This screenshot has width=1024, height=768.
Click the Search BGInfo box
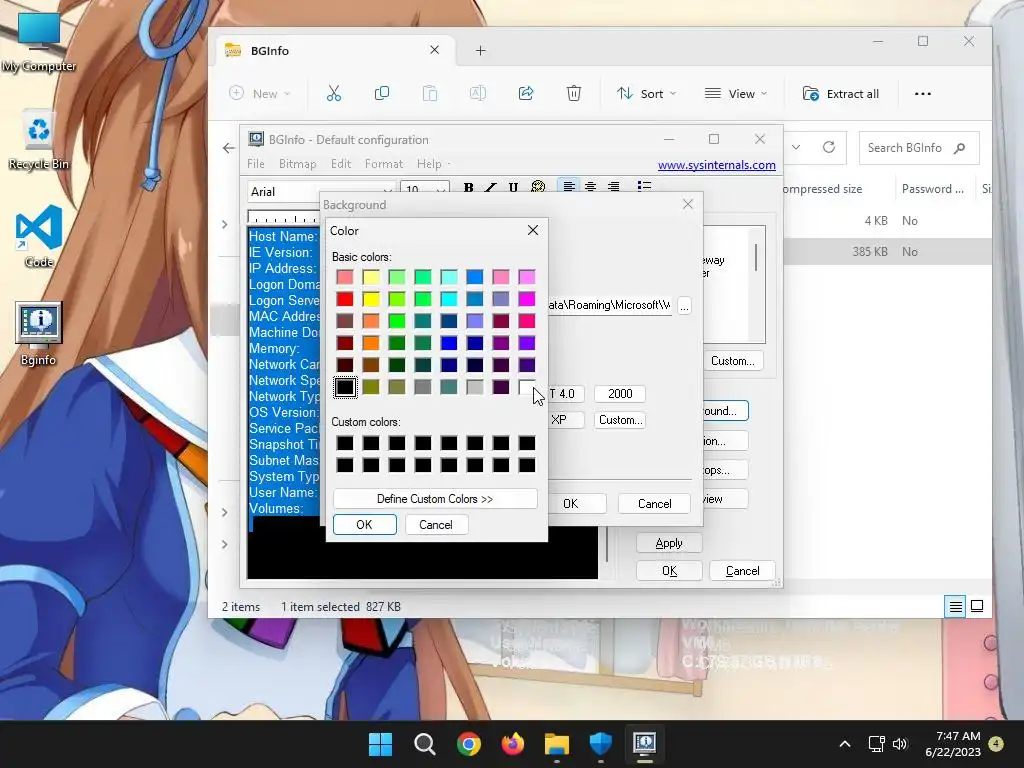[919, 148]
